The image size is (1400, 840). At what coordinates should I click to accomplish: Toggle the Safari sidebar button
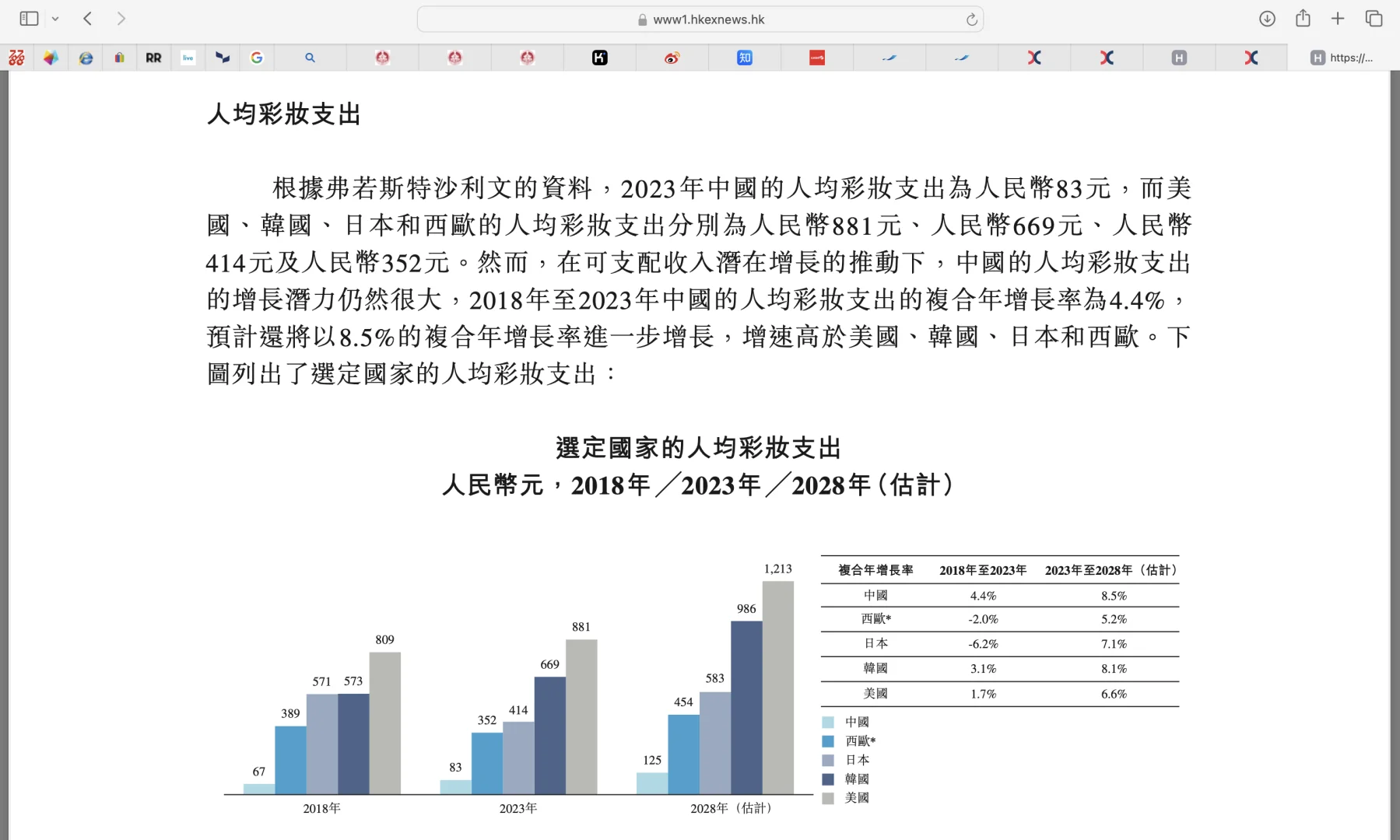coord(29,19)
